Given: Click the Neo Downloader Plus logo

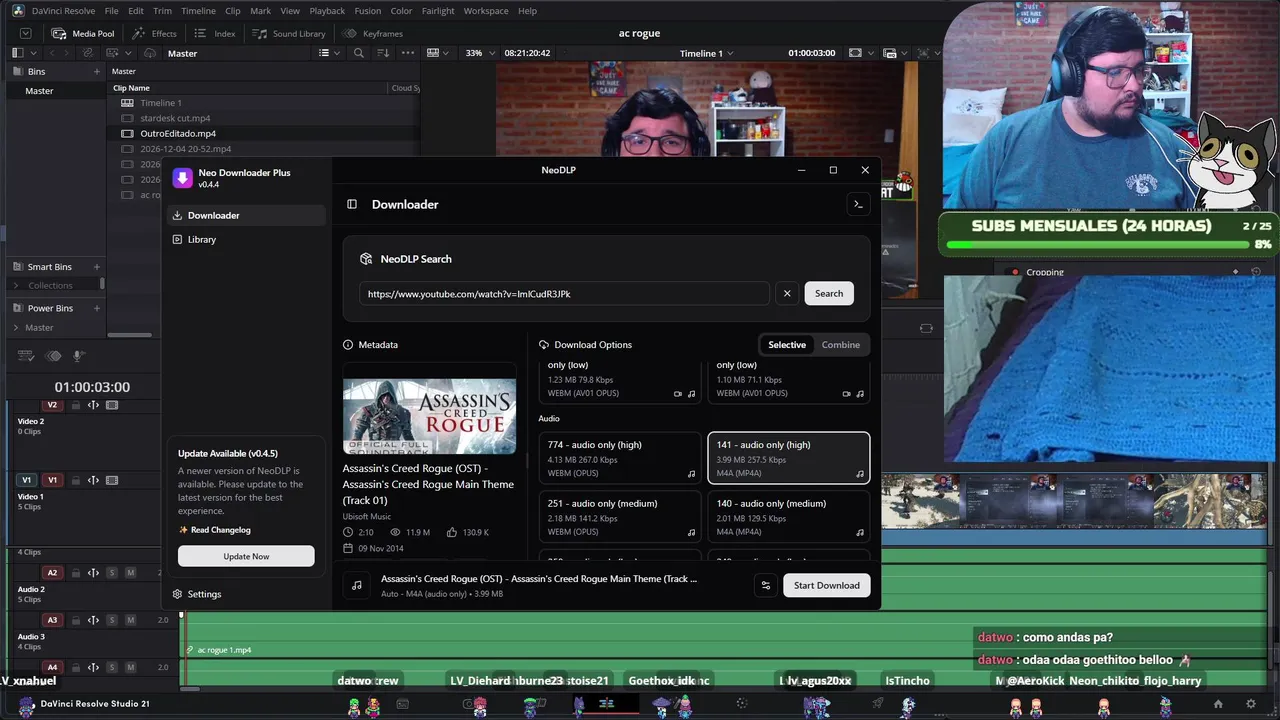Looking at the screenshot, I should [182, 178].
